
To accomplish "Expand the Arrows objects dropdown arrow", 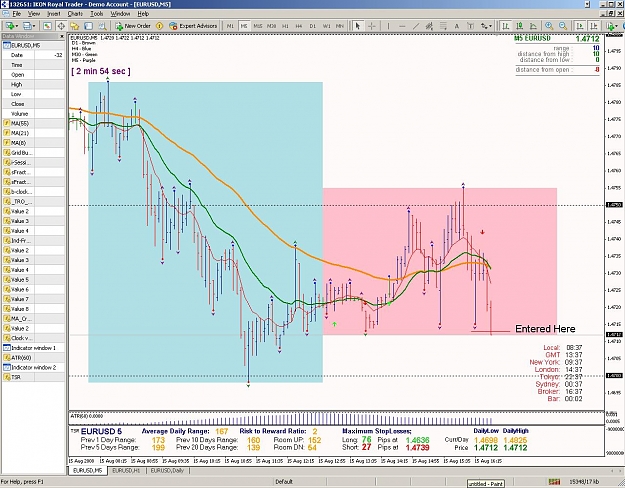I will click(x=491, y=26).
